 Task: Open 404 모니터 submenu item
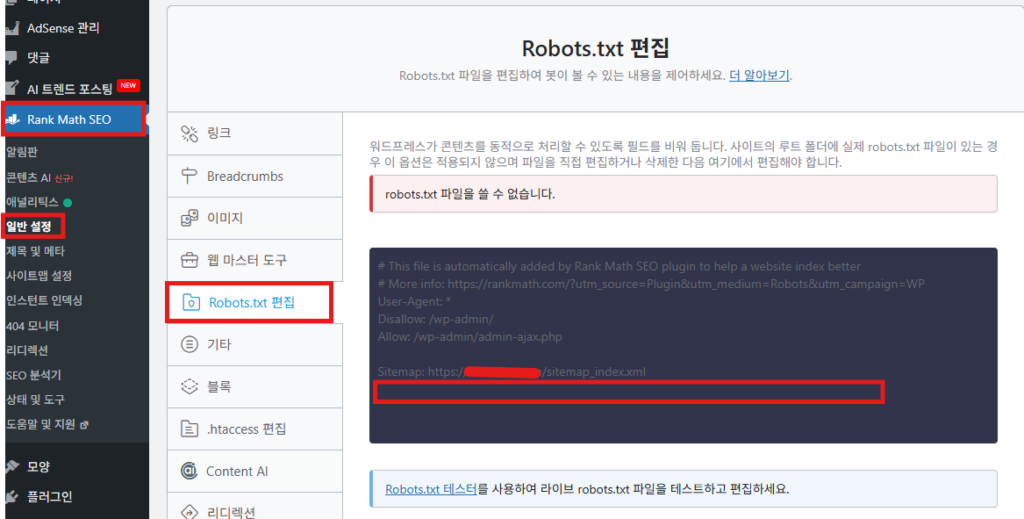pyautogui.click(x=32, y=325)
